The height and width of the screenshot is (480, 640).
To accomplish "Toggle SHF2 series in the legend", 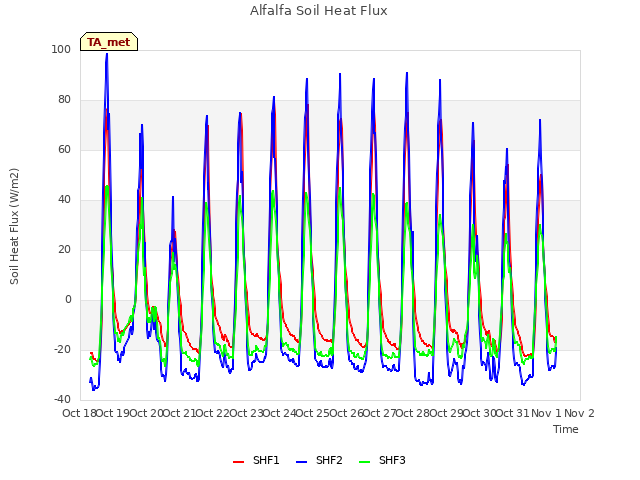I will (x=319, y=460).
